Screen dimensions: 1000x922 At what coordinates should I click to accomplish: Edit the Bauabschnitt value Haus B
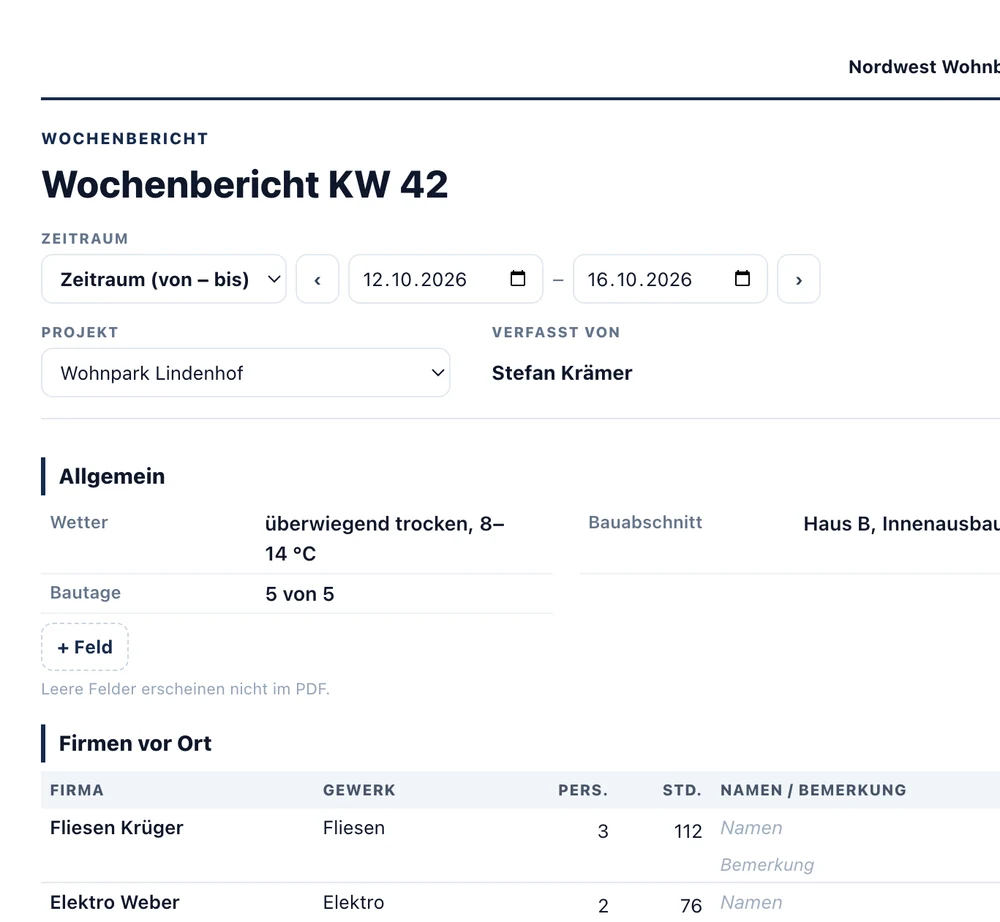pyautogui.click(x=901, y=523)
